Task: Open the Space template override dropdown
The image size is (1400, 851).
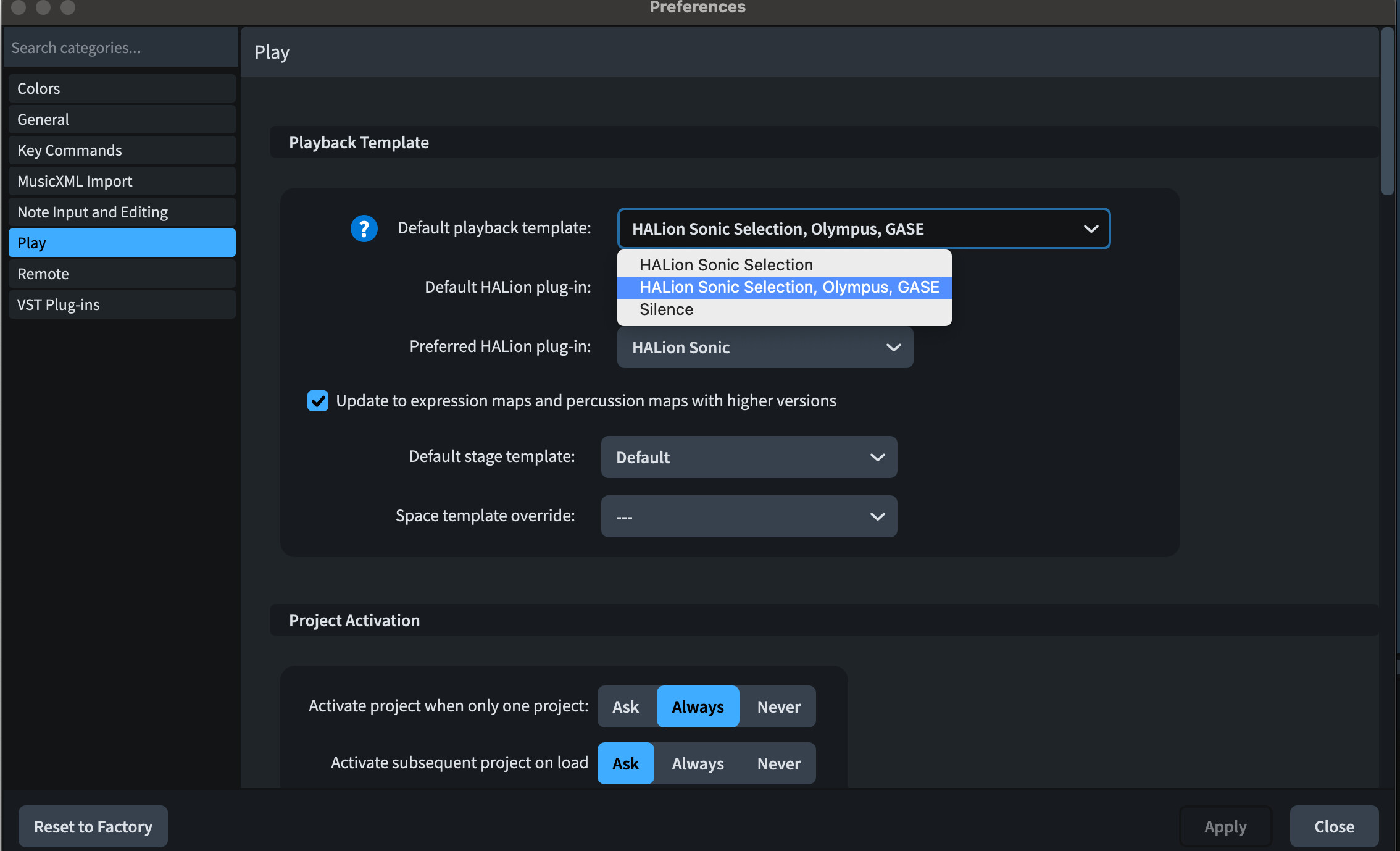Action: 749,516
